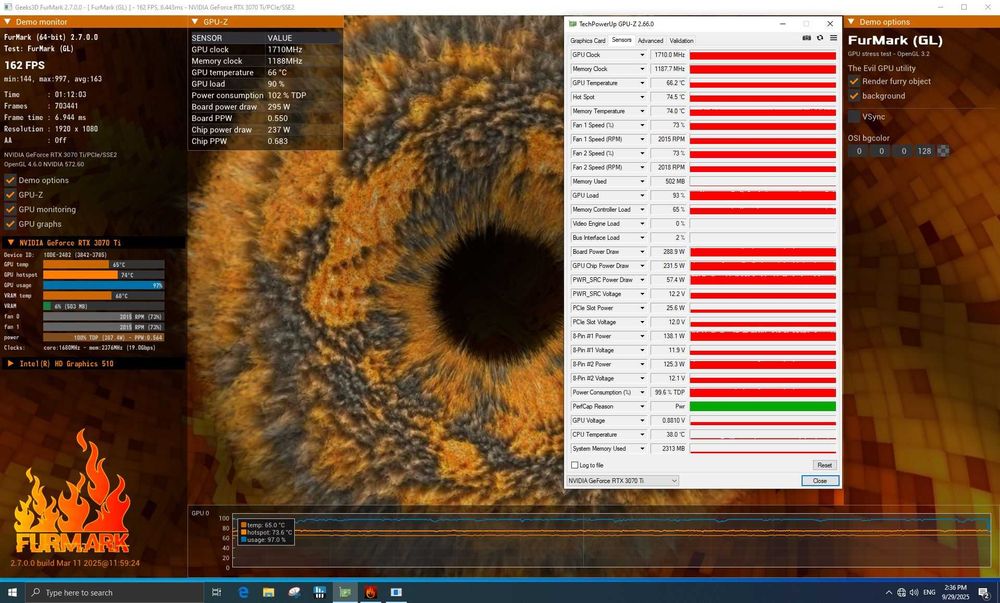Open the Windows Start menu
Screen dimensions: 1000x603
(12, 592)
